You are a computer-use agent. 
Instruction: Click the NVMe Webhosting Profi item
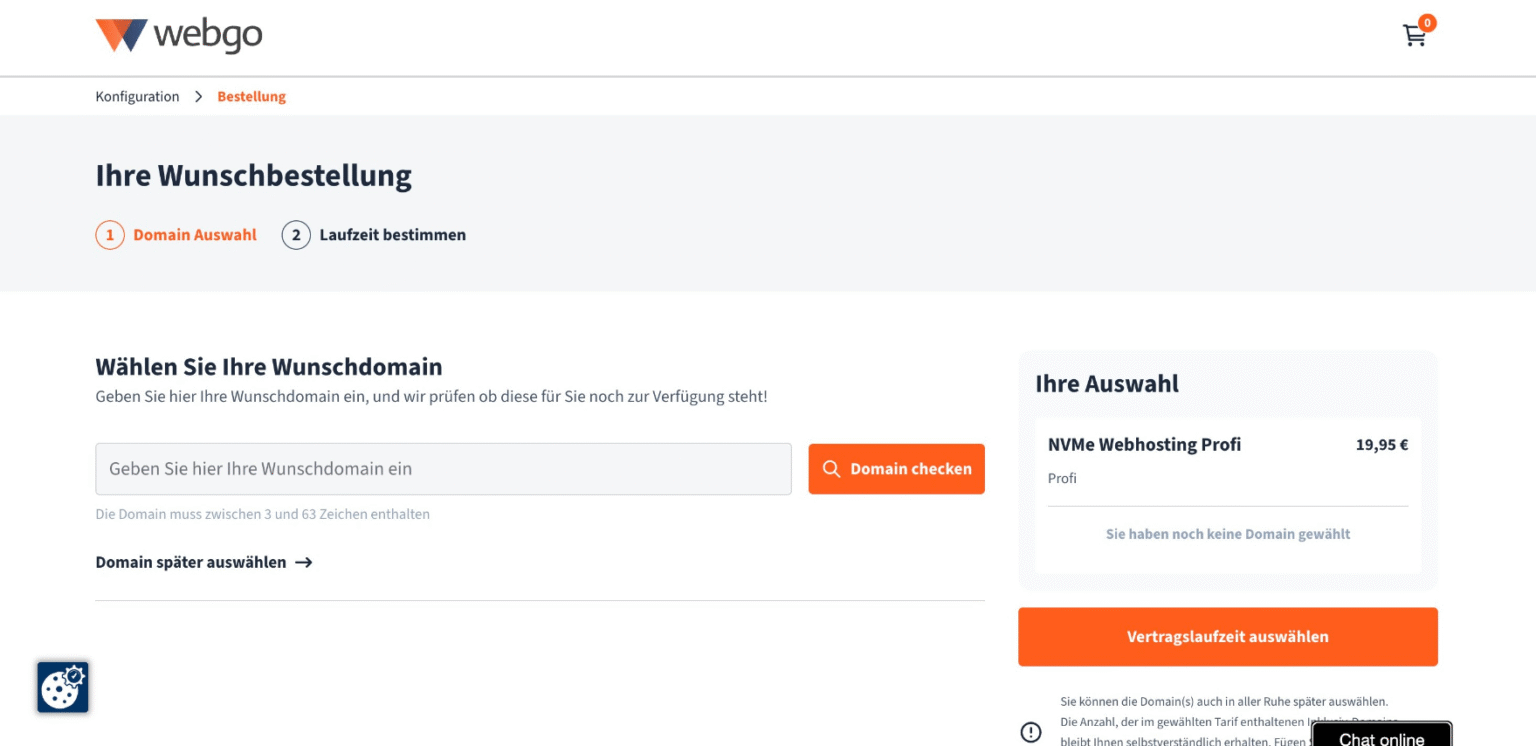pos(1144,444)
